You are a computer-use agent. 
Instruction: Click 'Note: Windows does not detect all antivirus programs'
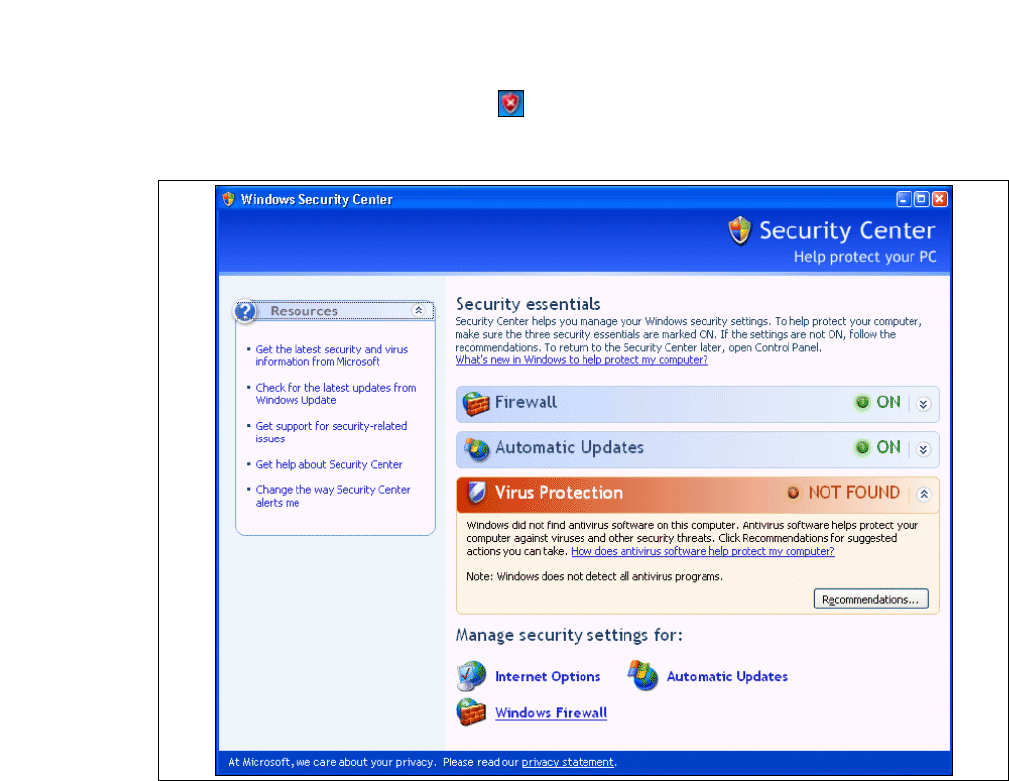click(595, 576)
